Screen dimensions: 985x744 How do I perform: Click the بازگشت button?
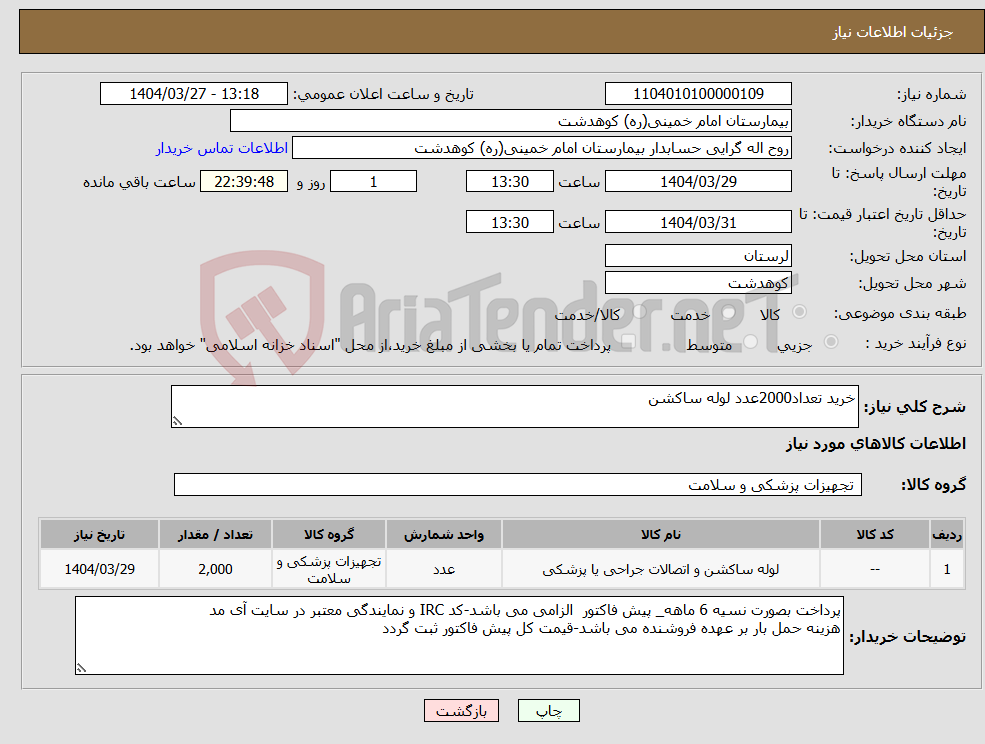click(461, 710)
